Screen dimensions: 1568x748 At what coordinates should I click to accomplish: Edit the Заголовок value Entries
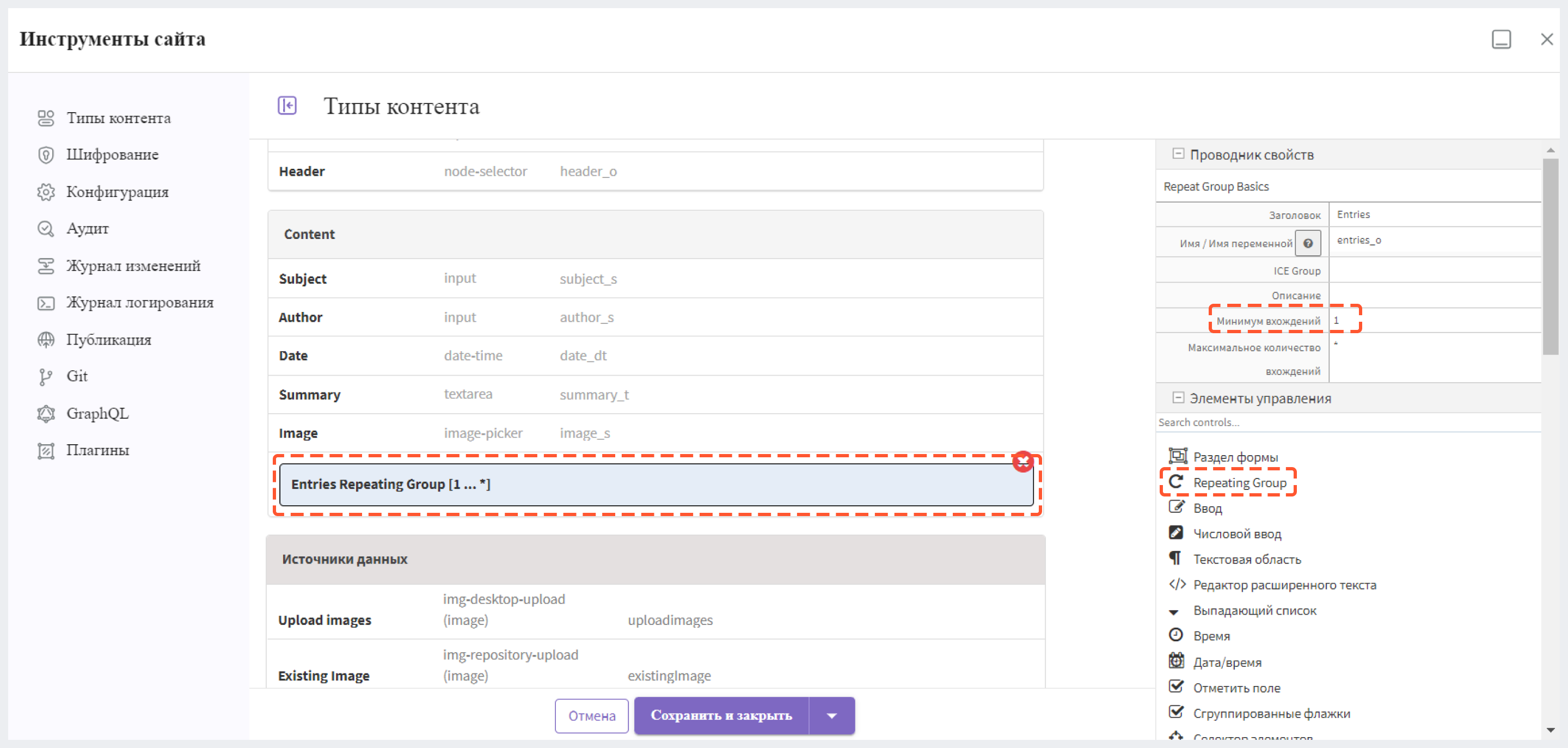click(x=1435, y=215)
